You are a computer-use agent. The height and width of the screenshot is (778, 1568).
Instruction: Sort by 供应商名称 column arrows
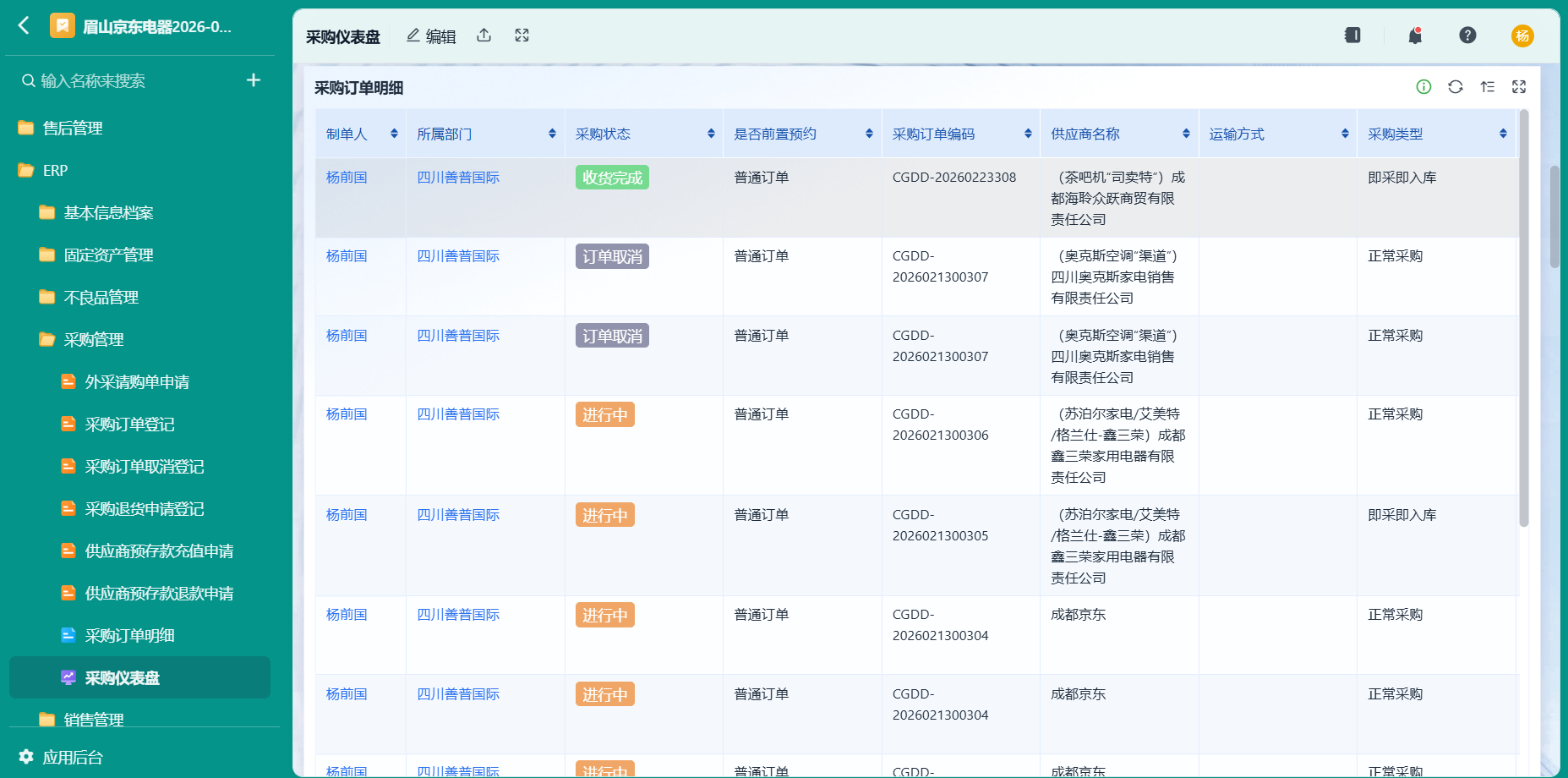(1186, 134)
